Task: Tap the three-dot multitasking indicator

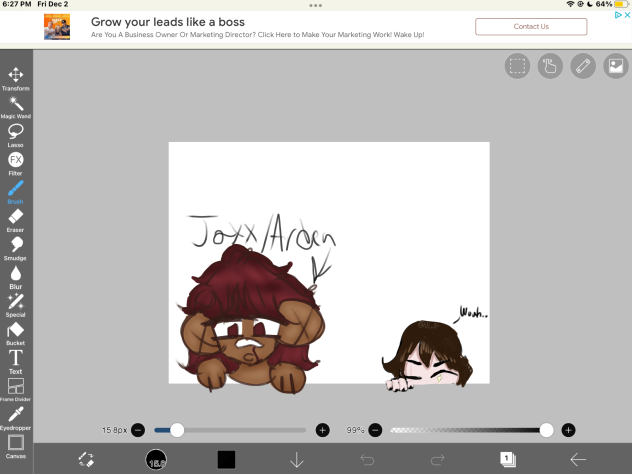Action: click(x=316, y=5)
